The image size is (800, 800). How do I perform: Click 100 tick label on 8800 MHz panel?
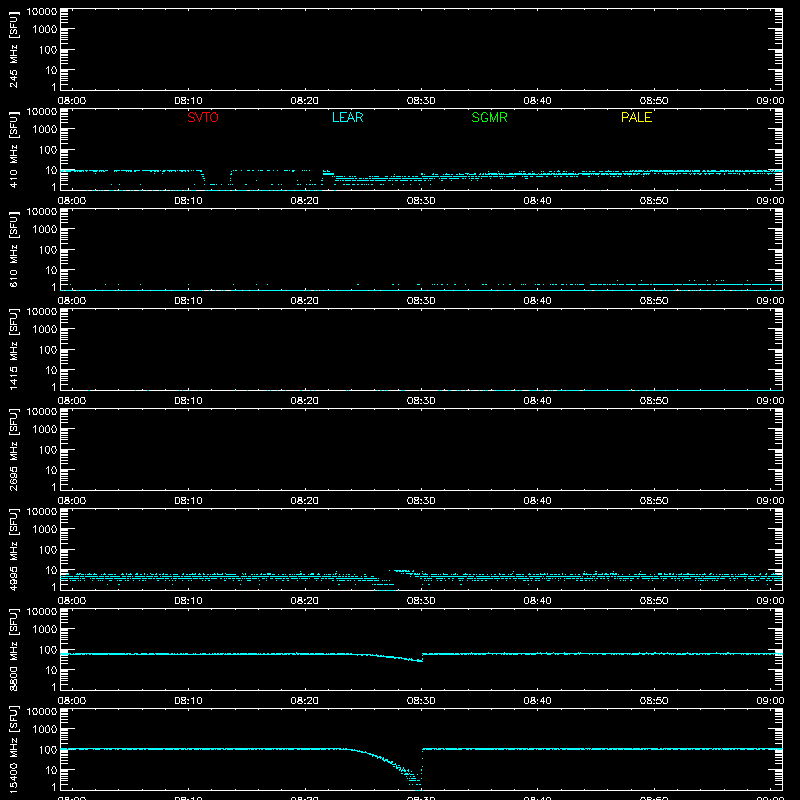point(47,650)
